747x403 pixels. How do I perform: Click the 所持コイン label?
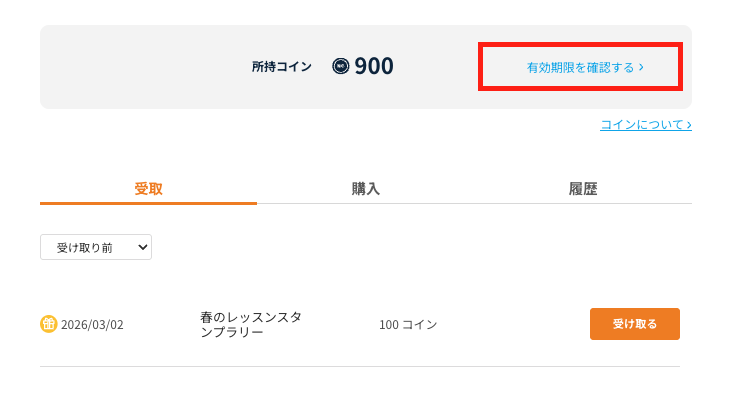tap(282, 67)
